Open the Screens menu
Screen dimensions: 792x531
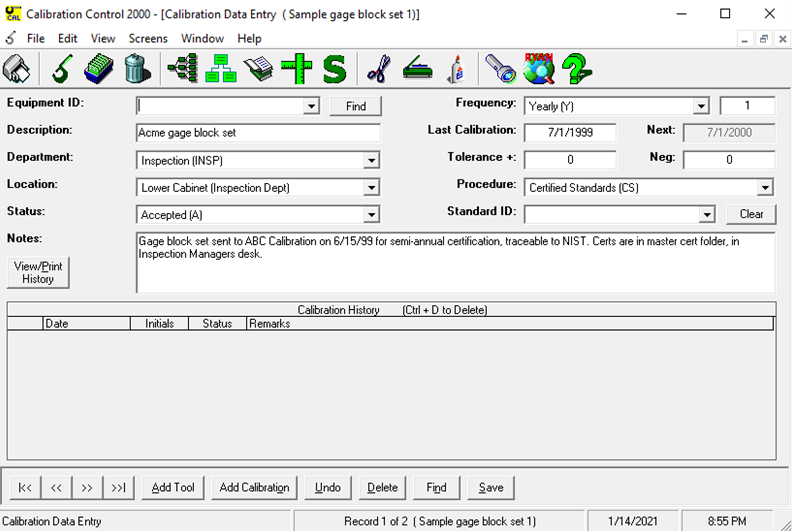click(147, 38)
